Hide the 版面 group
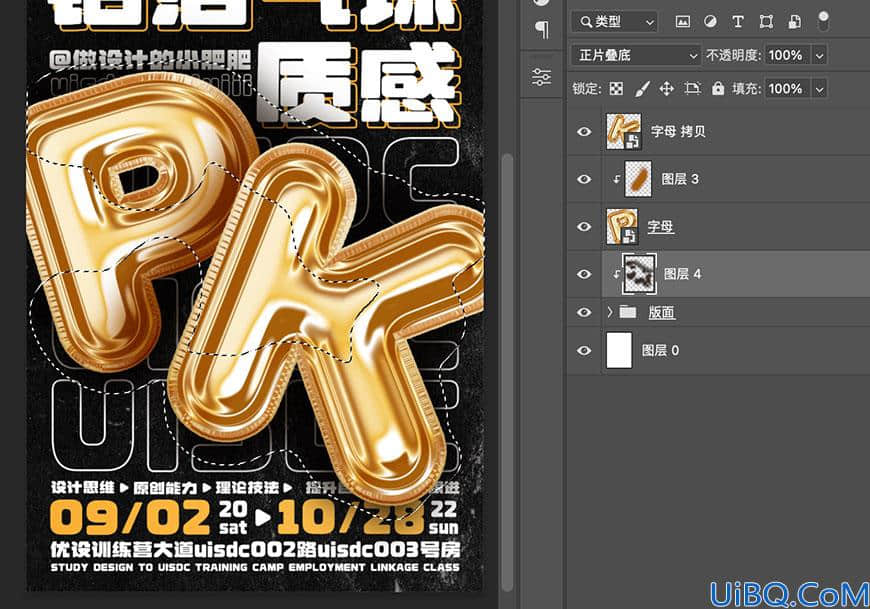The width and height of the screenshot is (870, 609). 584,312
